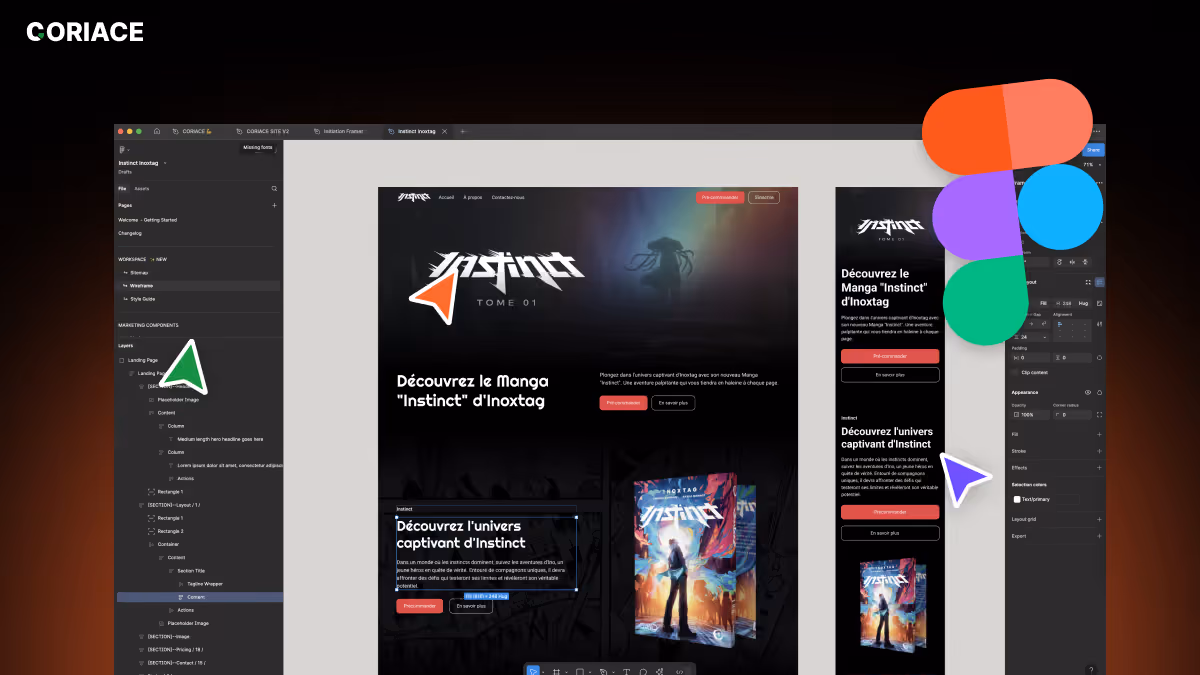Switch to the Initiation Framer tab

339,131
